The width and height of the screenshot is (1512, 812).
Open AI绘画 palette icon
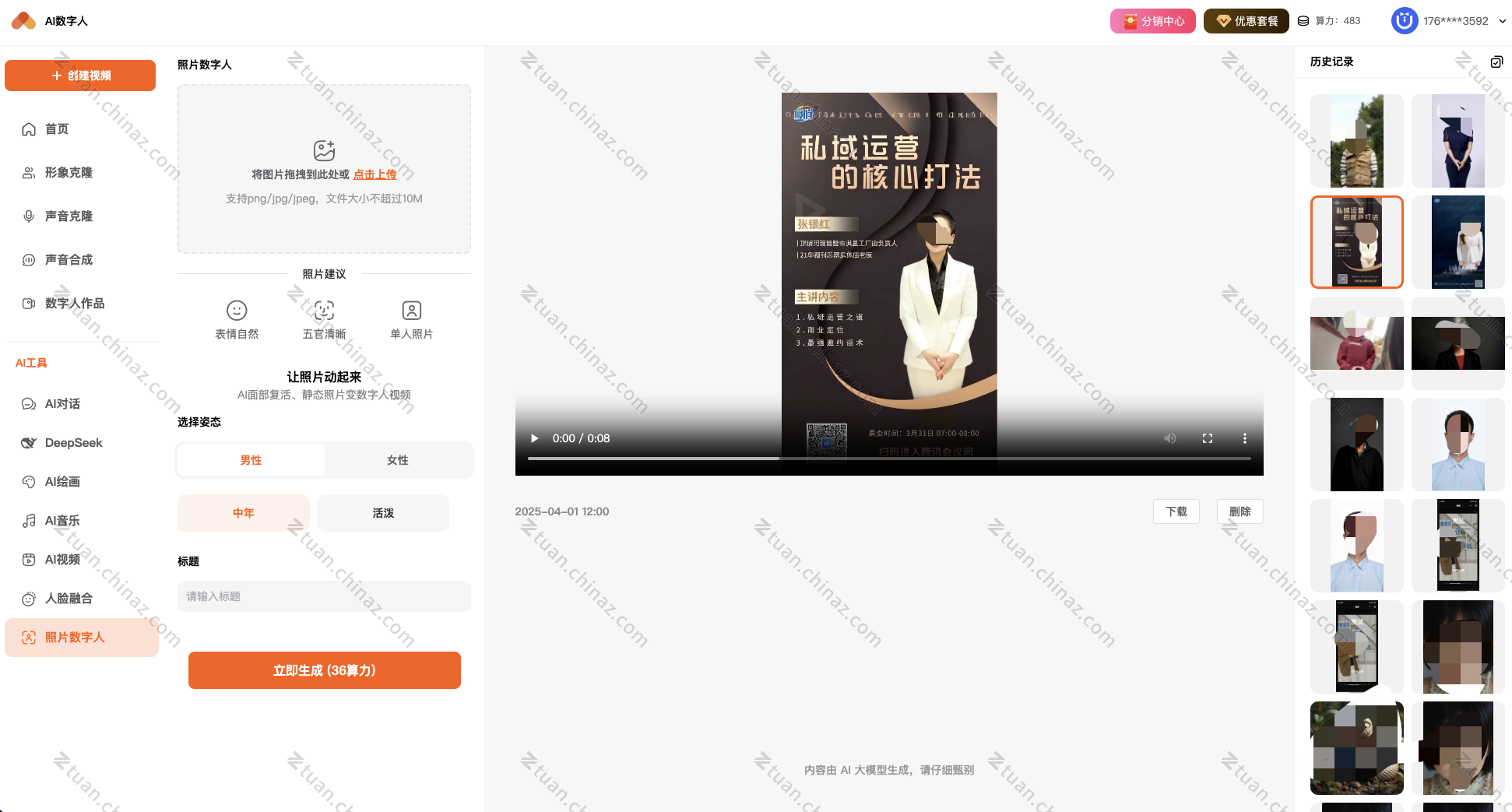(x=29, y=482)
